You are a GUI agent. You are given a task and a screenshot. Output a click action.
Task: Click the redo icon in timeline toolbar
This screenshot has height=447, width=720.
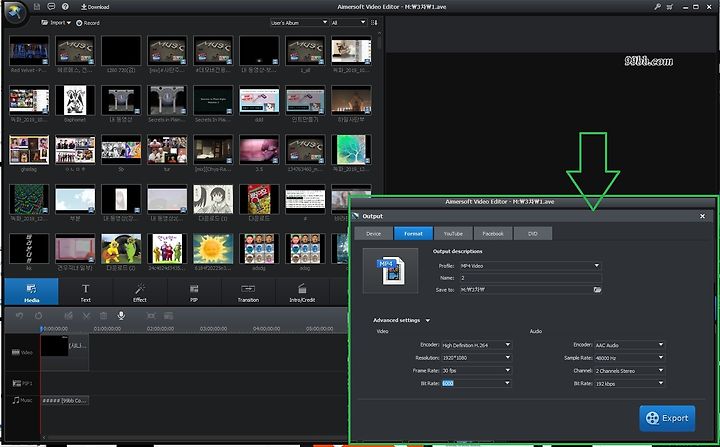[x=39, y=316]
